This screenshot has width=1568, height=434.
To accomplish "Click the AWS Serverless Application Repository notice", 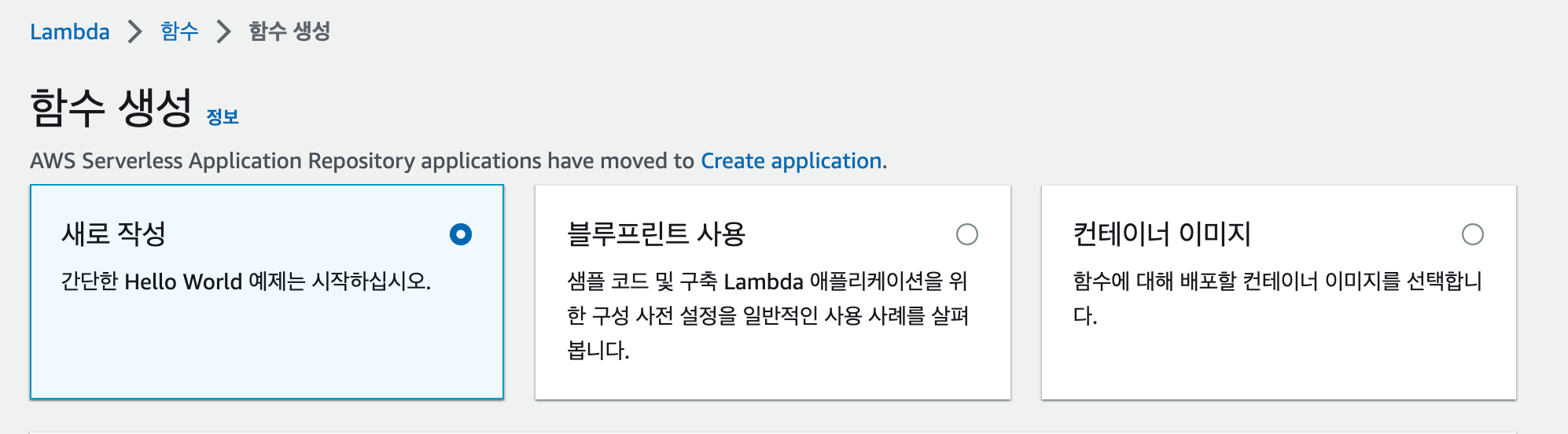I will click(362, 161).
